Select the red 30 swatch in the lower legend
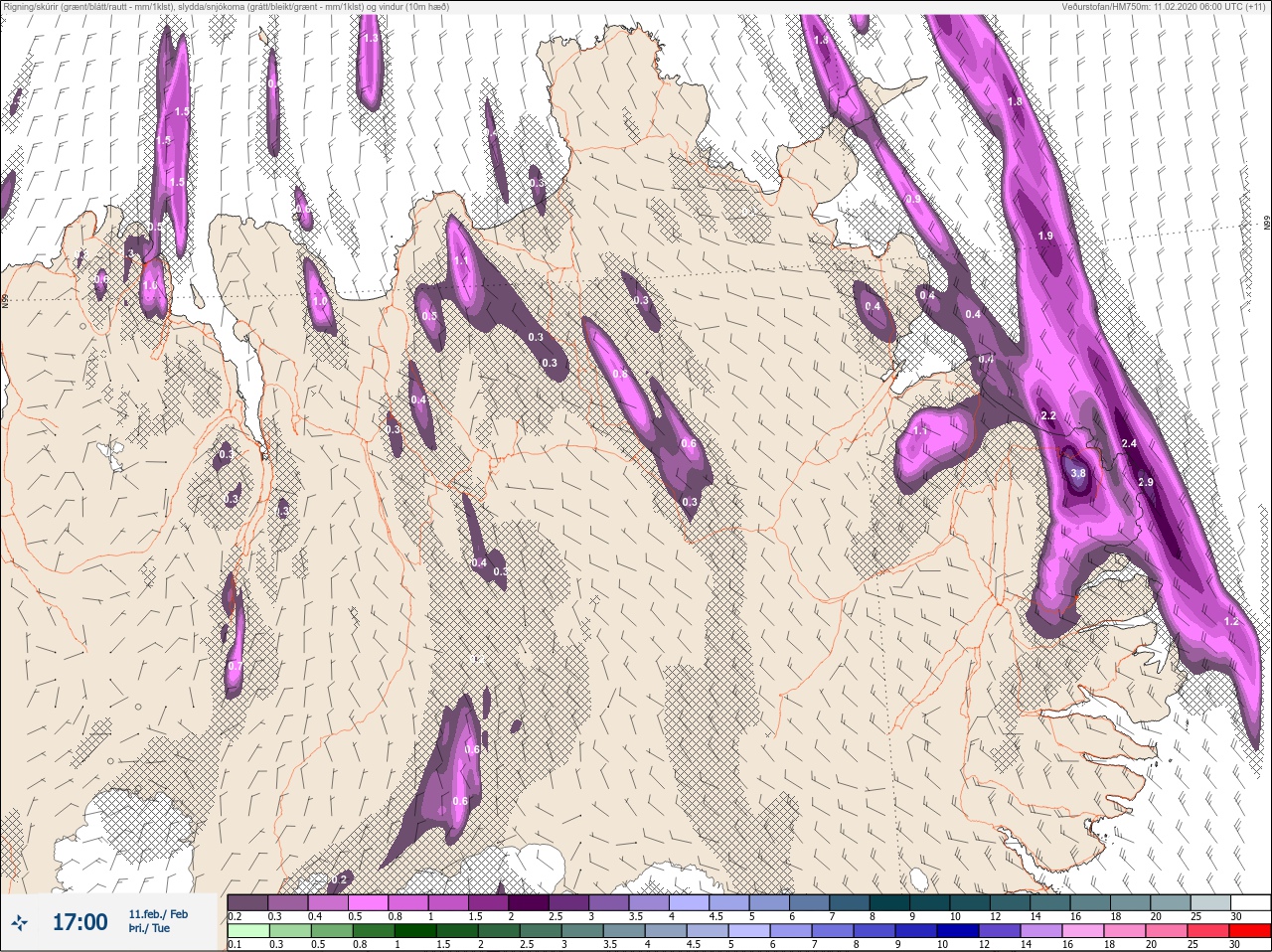This screenshot has height=952, width=1272. point(1251,931)
